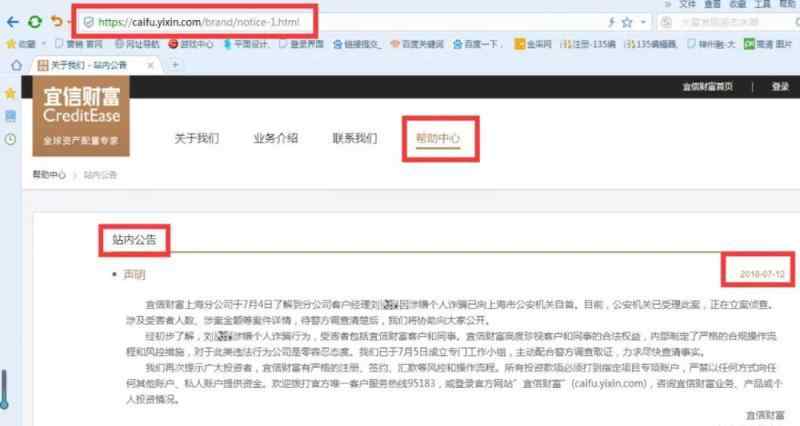Click the orange undo-close arrow icon

pos(56,21)
